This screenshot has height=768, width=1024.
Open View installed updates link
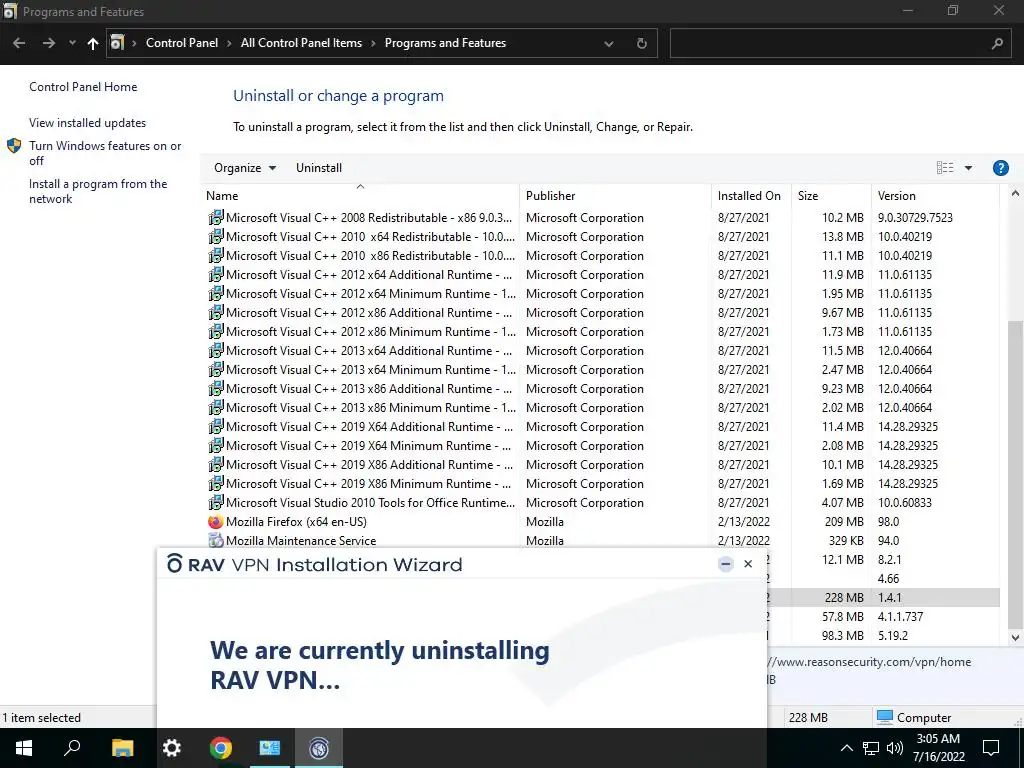88,123
